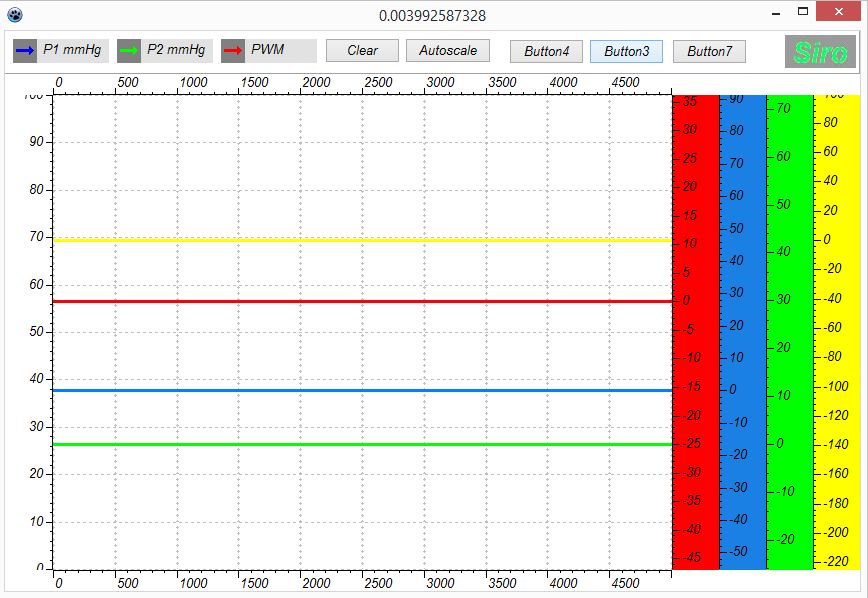Click the green arrow icon beside P2 mmHg
The width and height of the screenshot is (868, 598).
129,50
